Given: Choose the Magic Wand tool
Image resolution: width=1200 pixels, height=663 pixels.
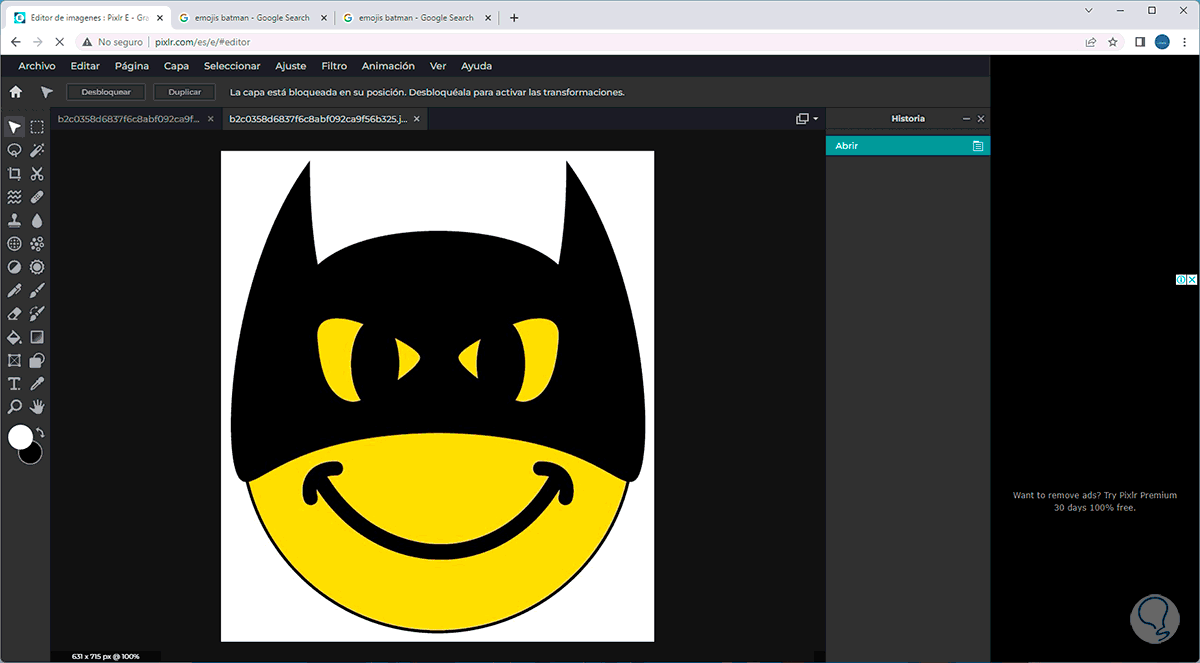Looking at the screenshot, I should pyautogui.click(x=37, y=150).
